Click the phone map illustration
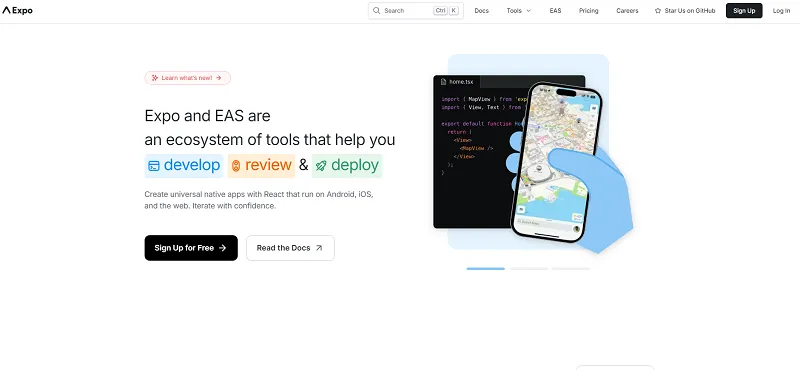This screenshot has width=800, height=370. tap(557, 162)
